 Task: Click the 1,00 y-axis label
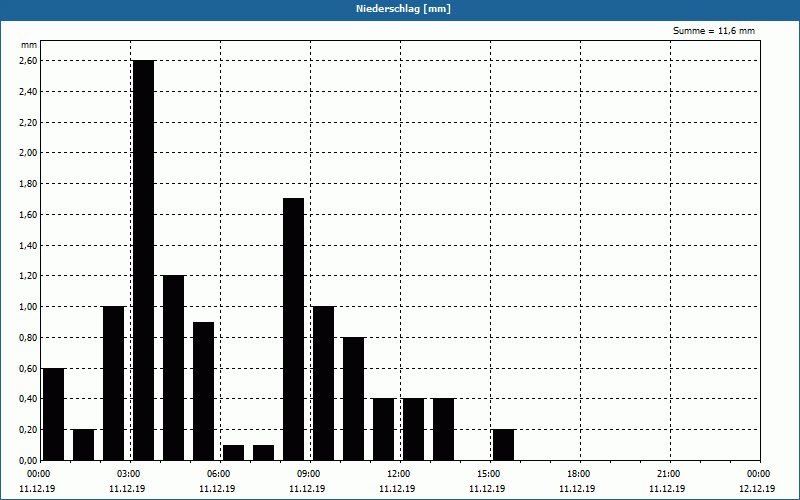[28, 307]
